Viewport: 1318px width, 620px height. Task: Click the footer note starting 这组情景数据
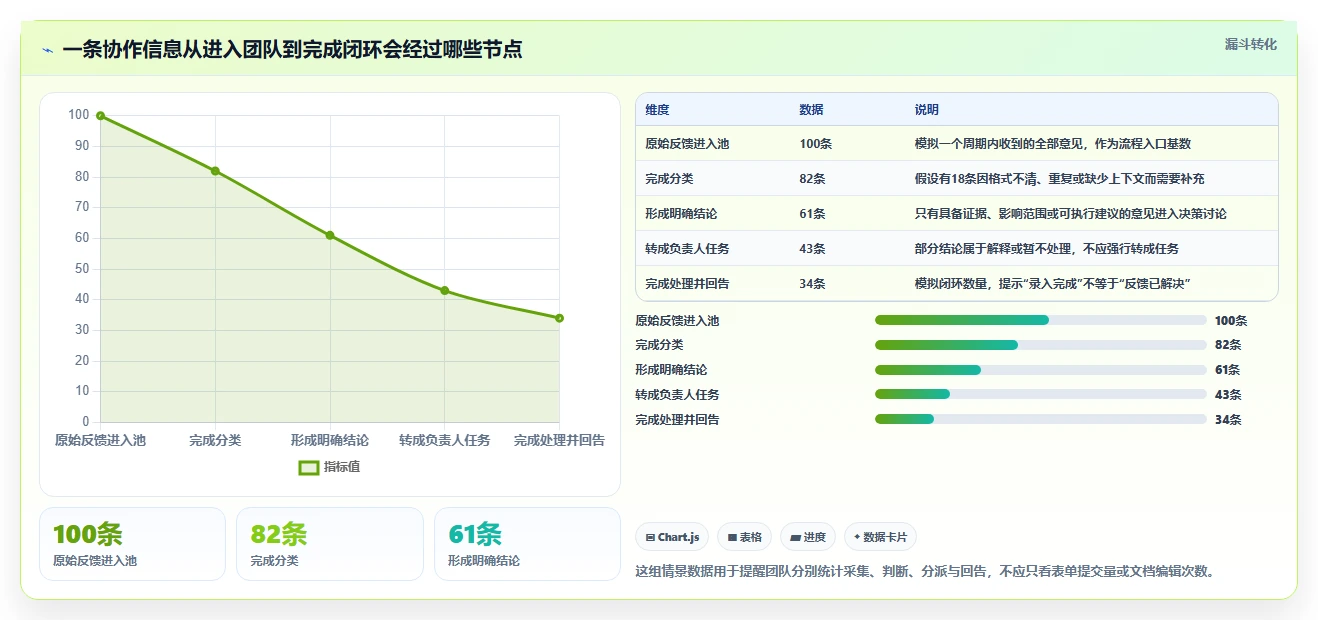tap(925, 572)
